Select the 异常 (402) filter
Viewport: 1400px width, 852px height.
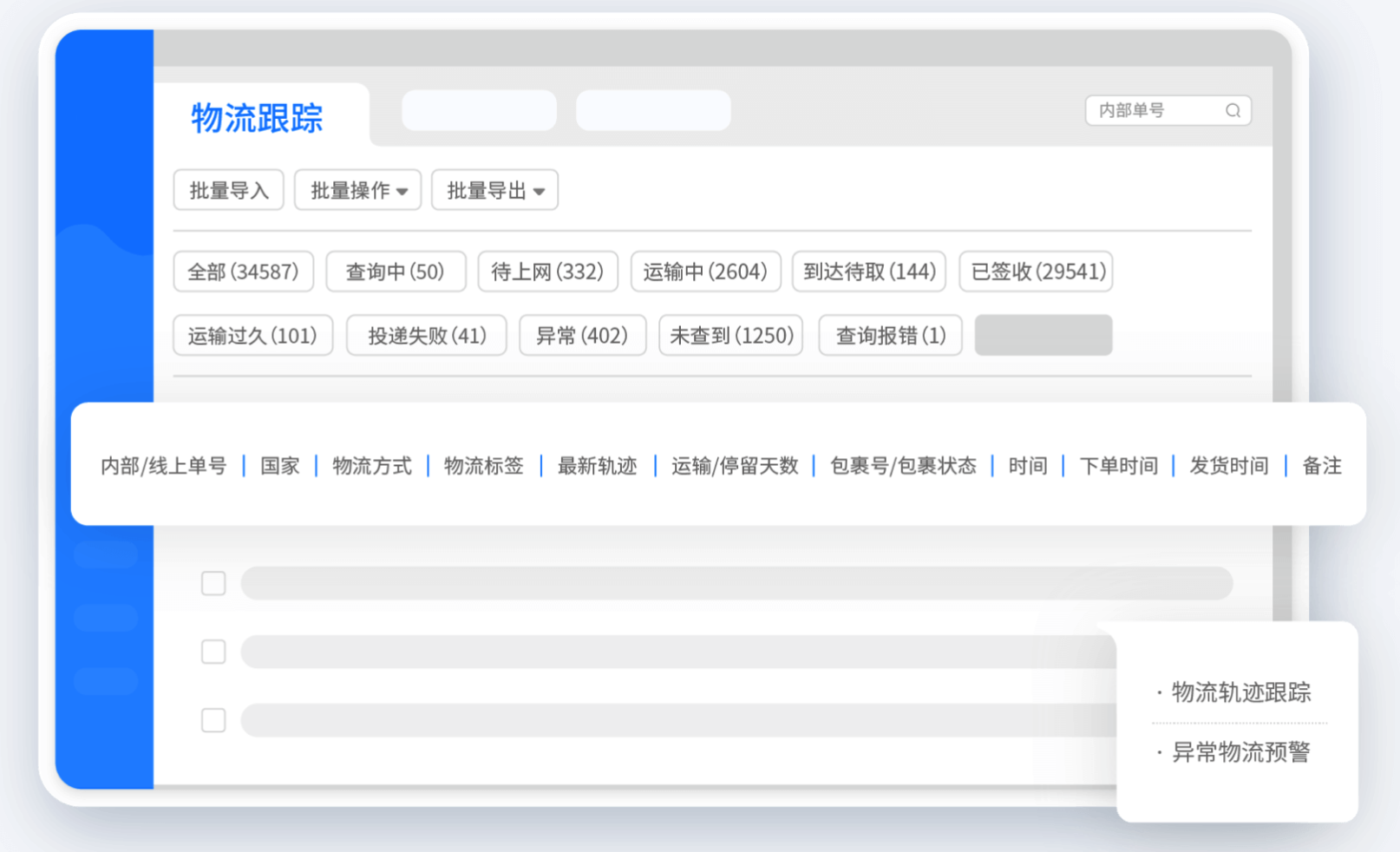point(582,336)
